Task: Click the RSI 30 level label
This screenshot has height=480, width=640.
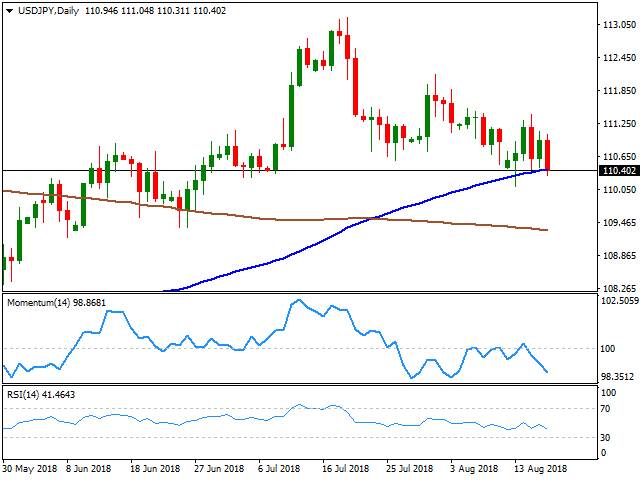Action: click(x=605, y=438)
